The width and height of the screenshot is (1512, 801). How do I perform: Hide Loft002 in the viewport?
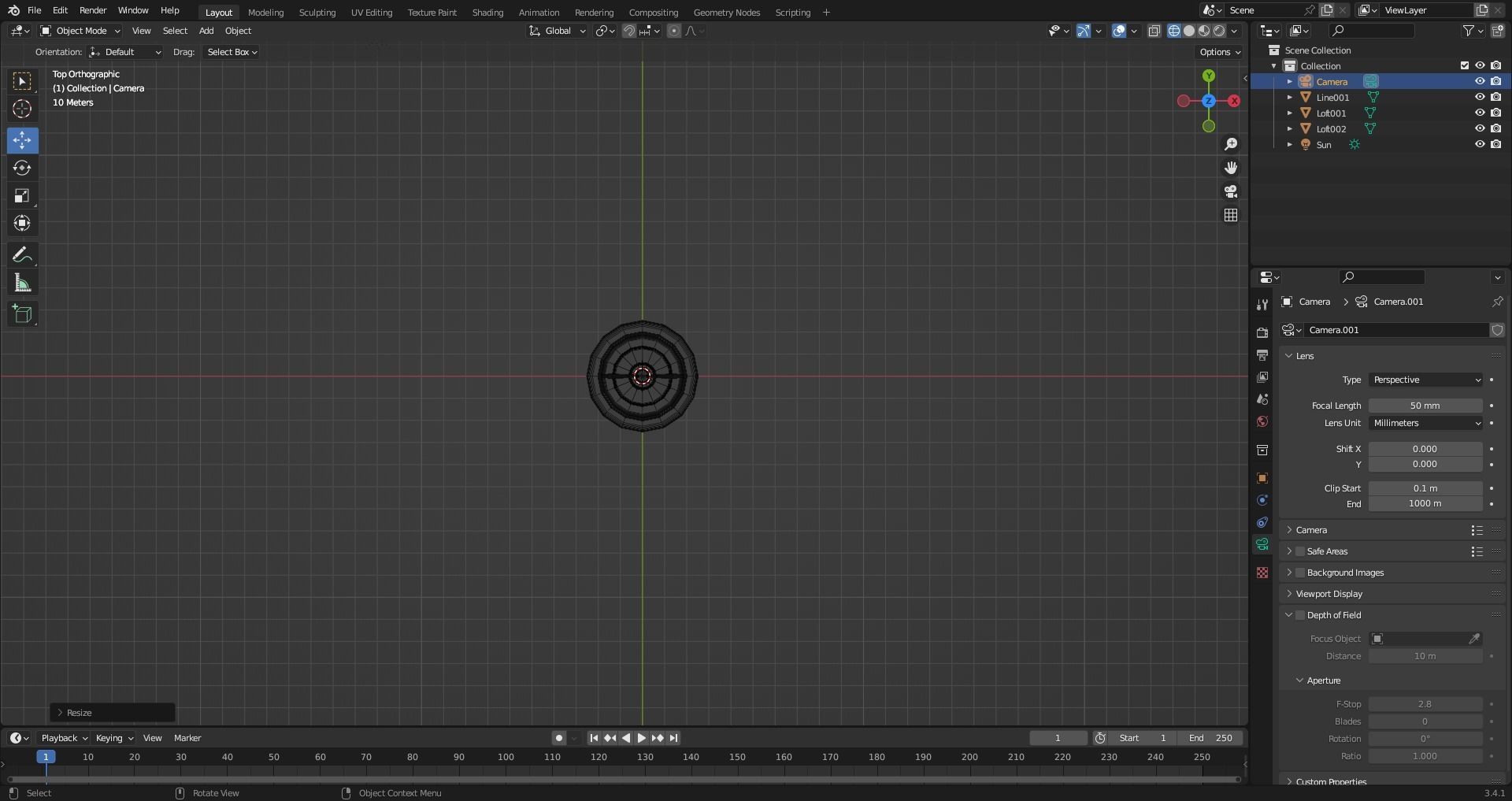(1480, 128)
